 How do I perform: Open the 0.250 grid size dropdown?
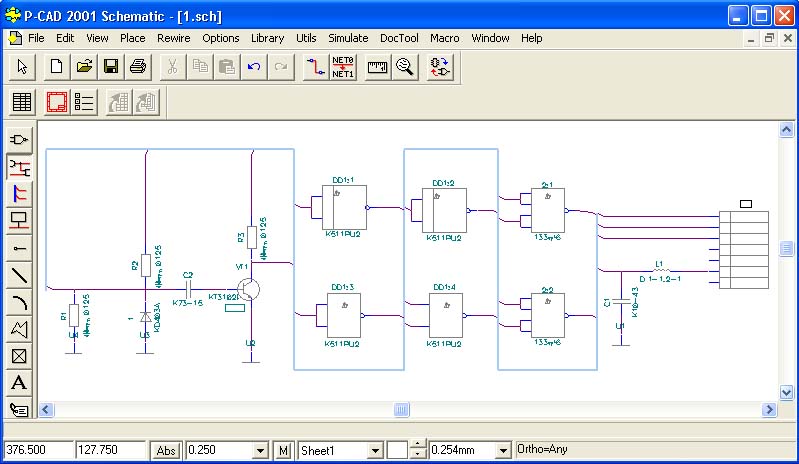click(260, 450)
